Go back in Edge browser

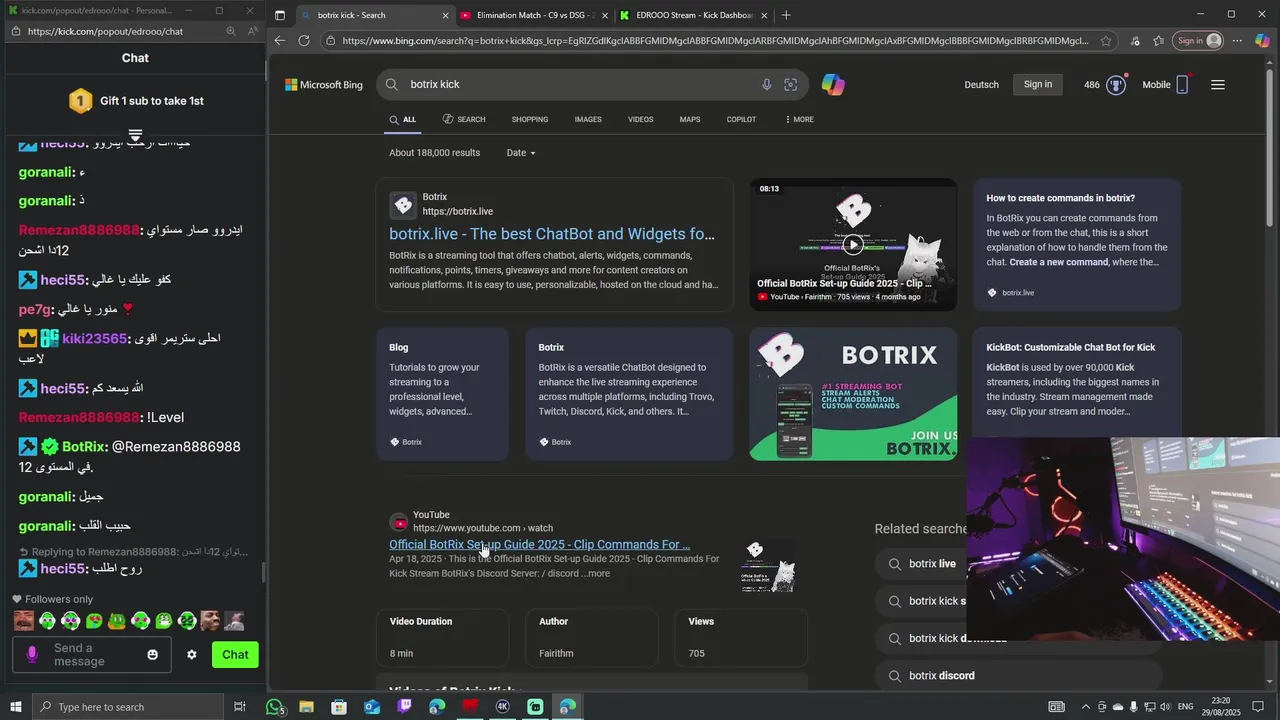click(279, 41)
